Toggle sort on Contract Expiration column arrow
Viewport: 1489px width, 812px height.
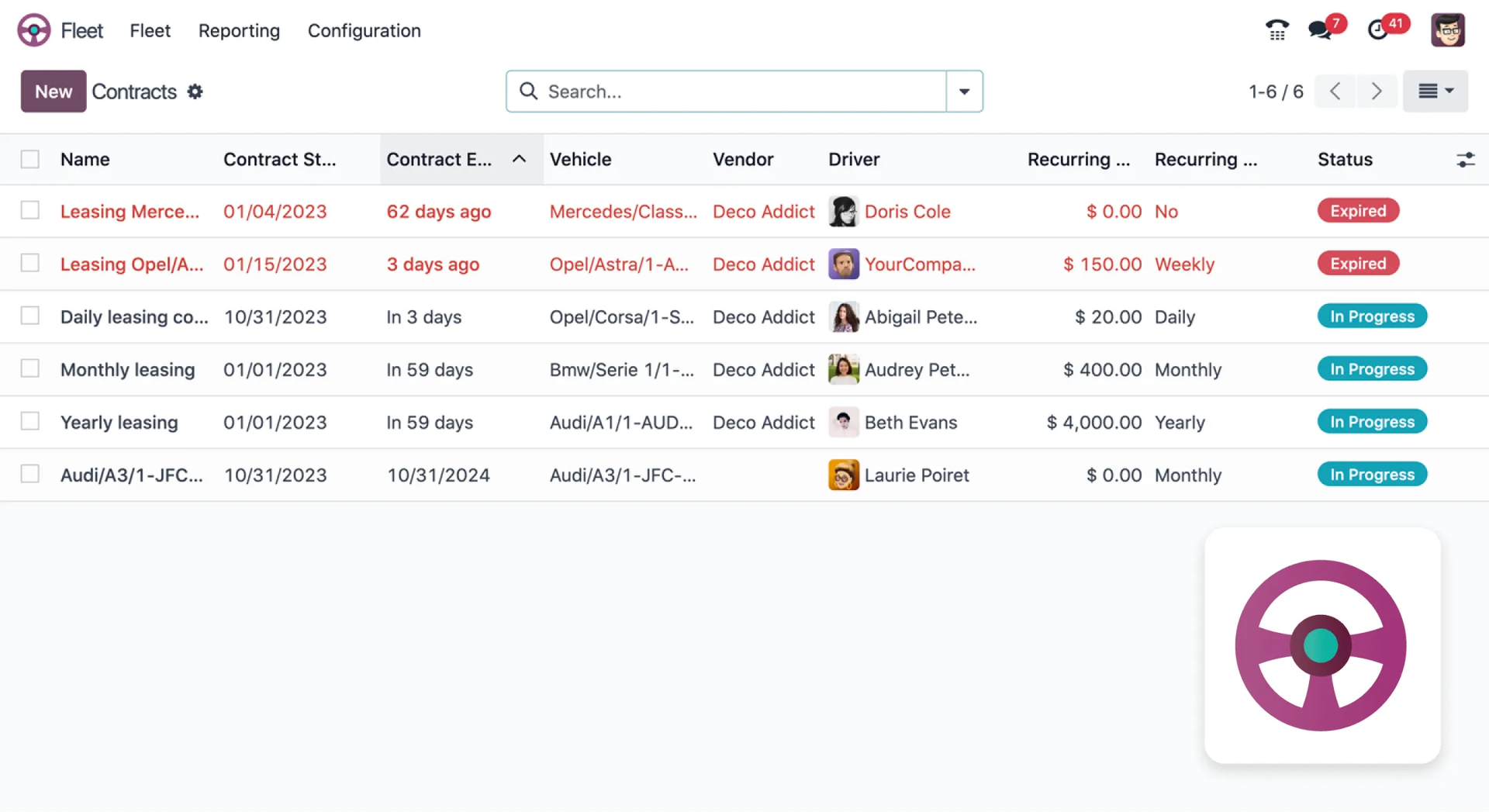(519, 159)
